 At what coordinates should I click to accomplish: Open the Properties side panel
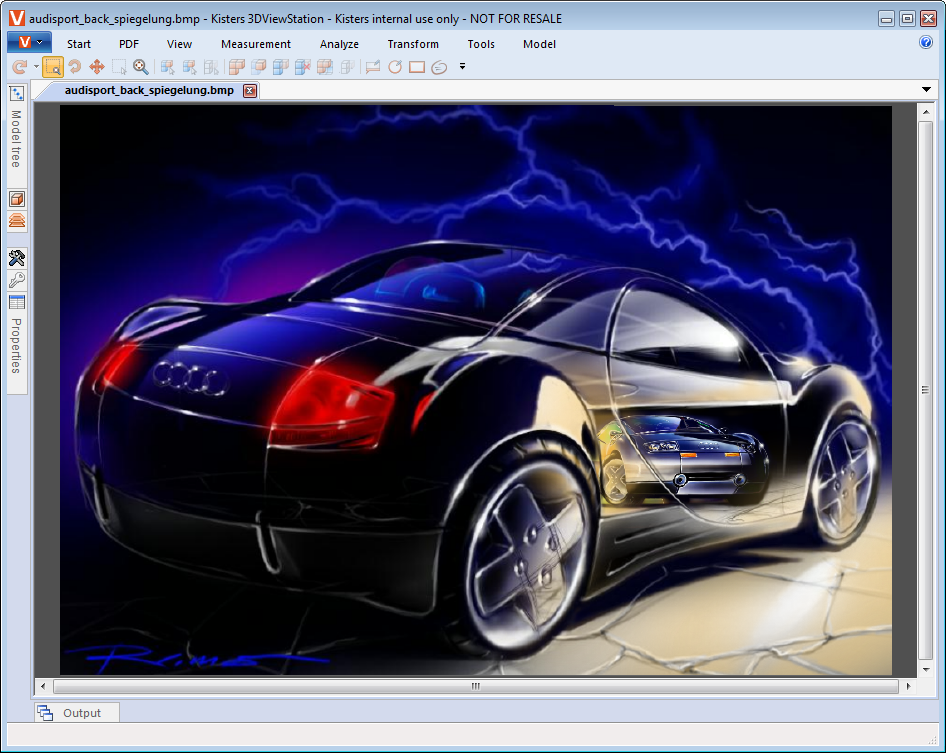pyautogui.click(x=17, y=344)
